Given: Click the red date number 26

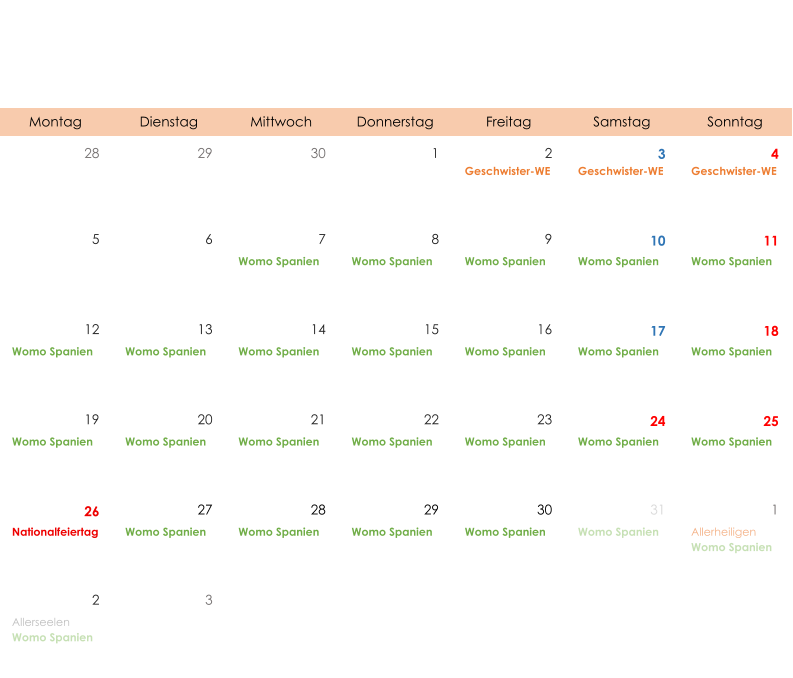Looking at the screenshot, I should (x=92, y=512).
